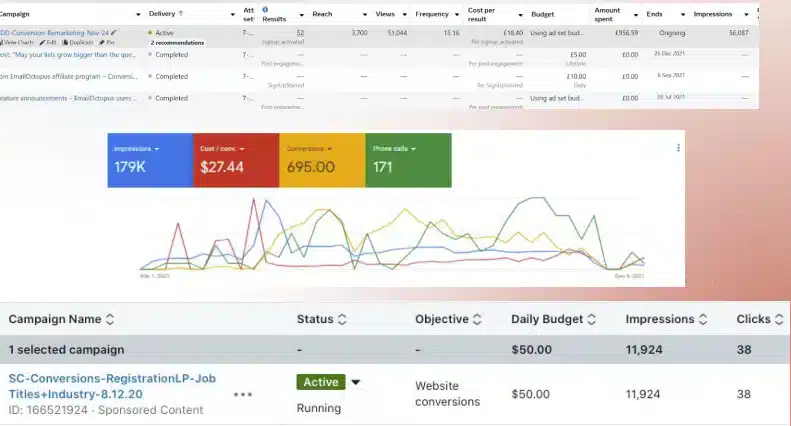Viewport: 791px width, 426px height.
Task: Open the Campaign column dropdown arrow
Action: [x=138, y=15]
